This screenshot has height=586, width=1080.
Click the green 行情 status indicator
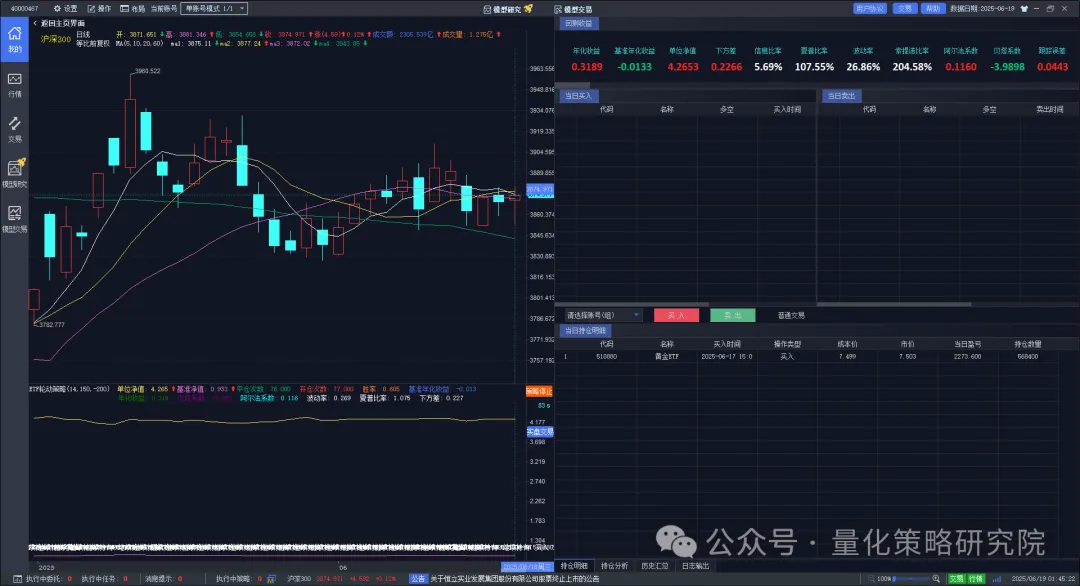coord(976,579)
